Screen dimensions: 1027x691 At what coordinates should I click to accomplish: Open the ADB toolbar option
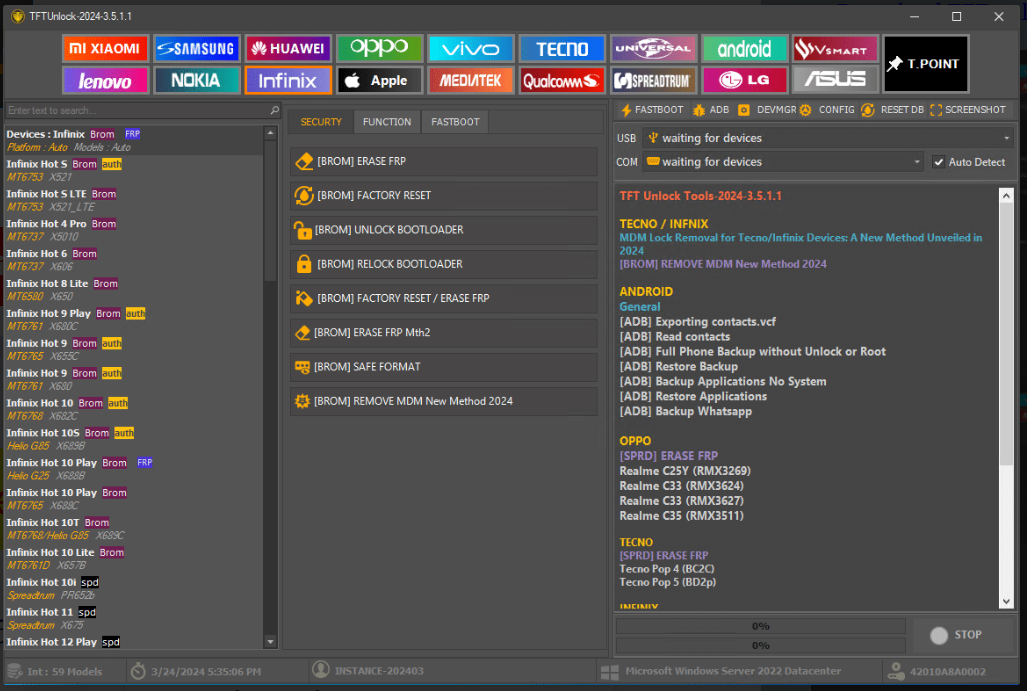click(711, 110)
